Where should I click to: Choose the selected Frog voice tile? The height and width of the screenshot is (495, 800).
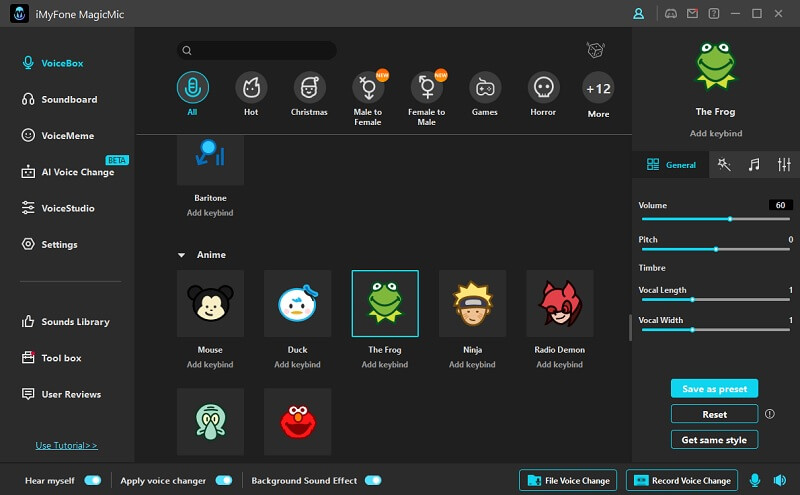point(385,304)
